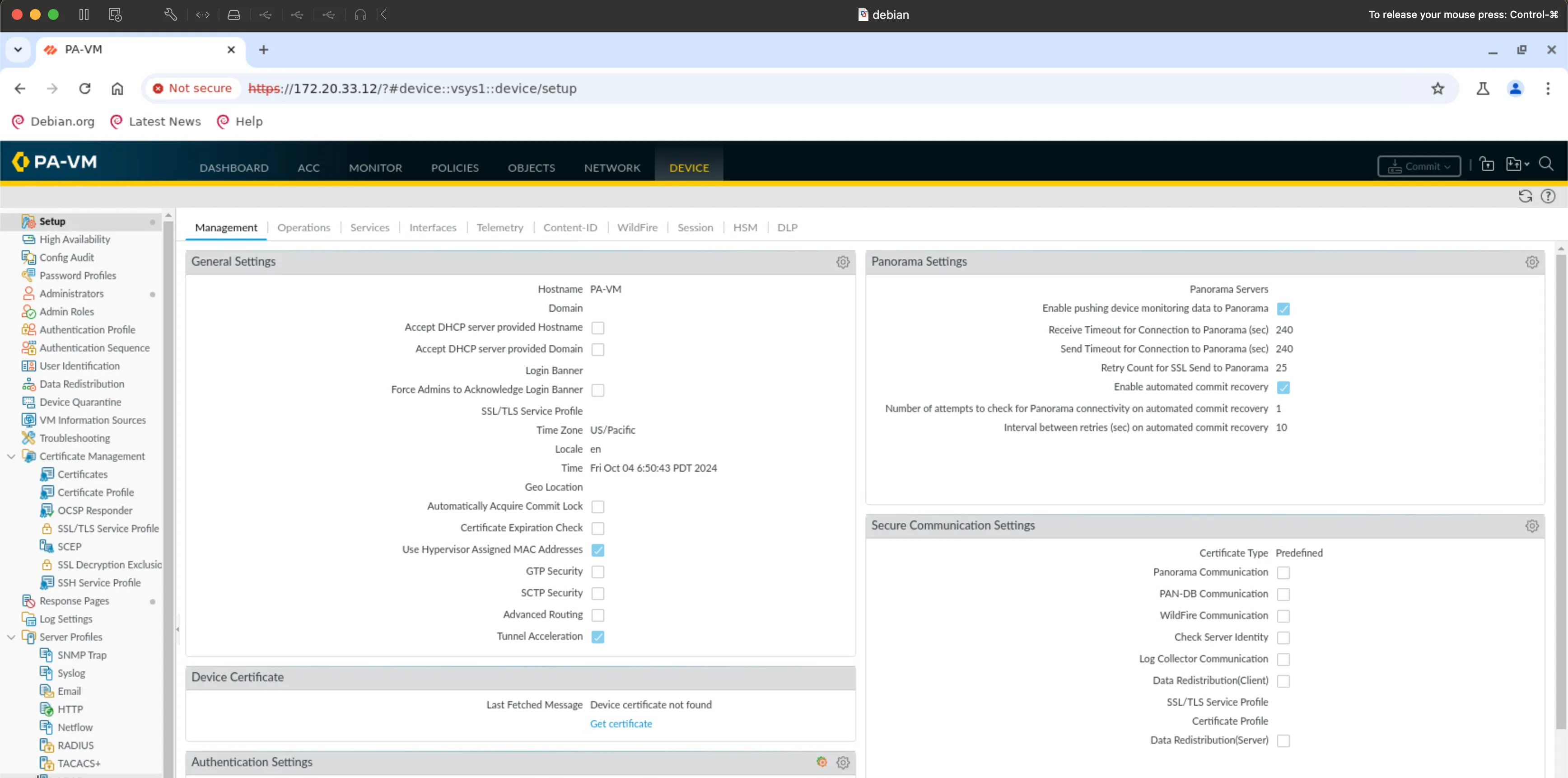
Task: Collapse Server Profiles tree node
Action: click(x=11, y=637)
